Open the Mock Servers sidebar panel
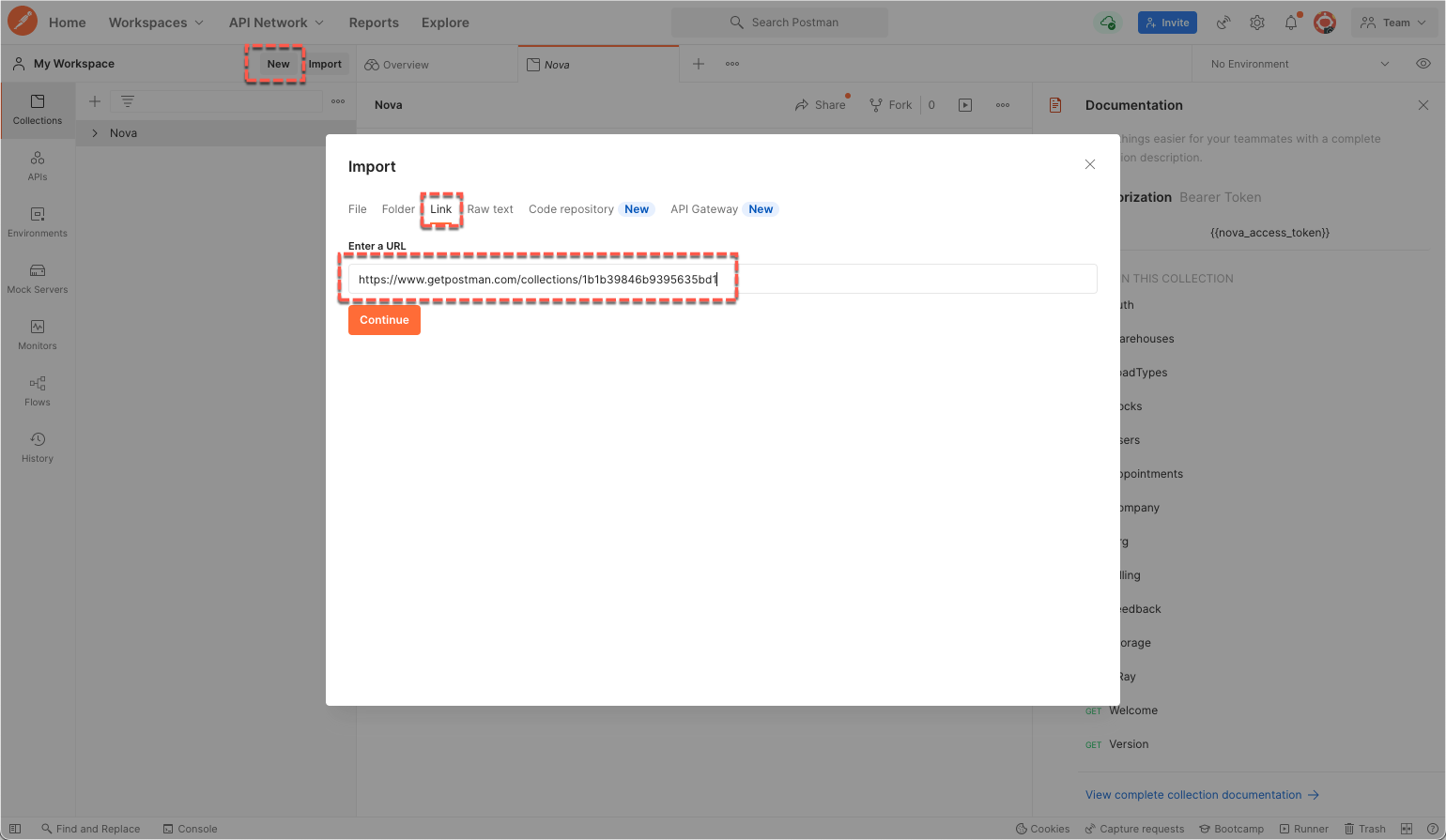Screen dimensions: 1446x840 (38, 279)
